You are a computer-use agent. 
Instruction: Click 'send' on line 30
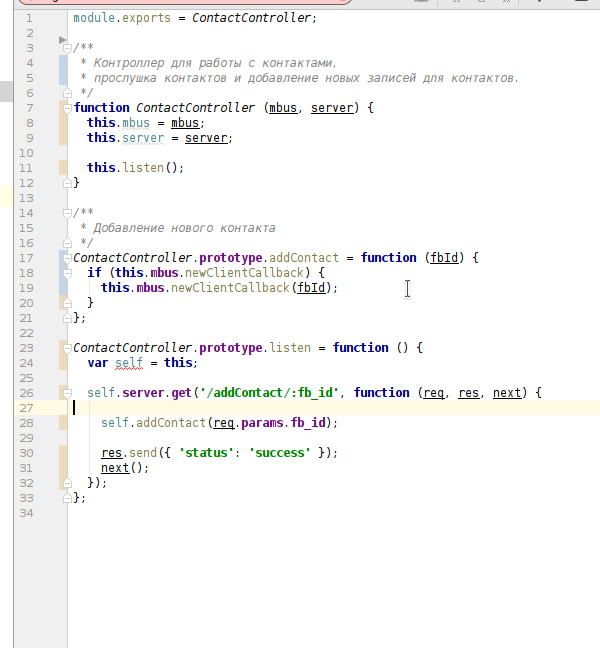(x=143, y=453)
